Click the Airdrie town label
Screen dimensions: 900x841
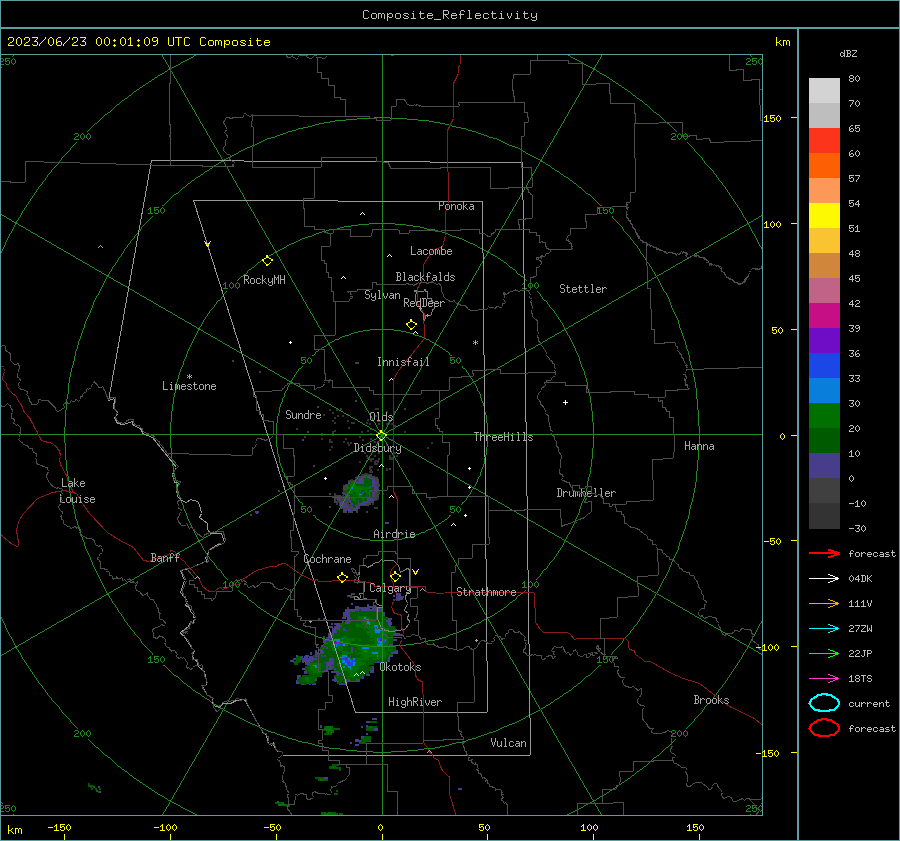click(x=394, y=534)
